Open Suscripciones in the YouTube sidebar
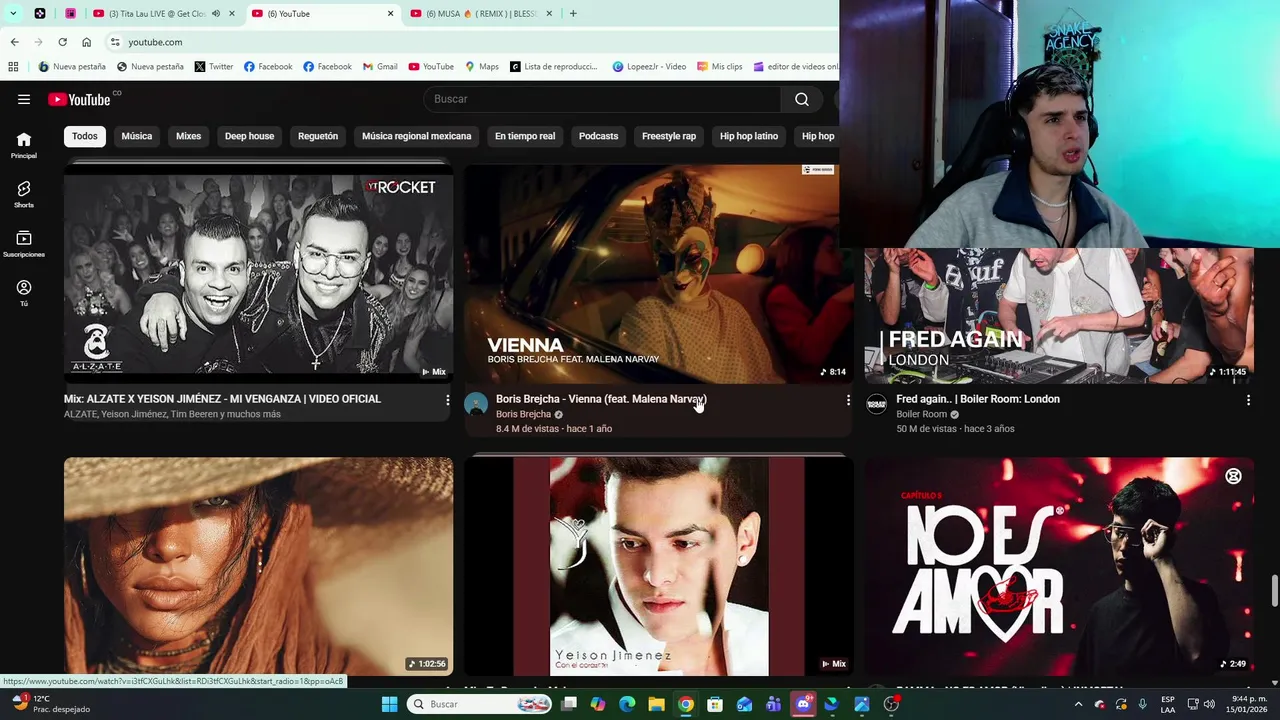This screenshot has height=720, width=1280. point(24,244)
